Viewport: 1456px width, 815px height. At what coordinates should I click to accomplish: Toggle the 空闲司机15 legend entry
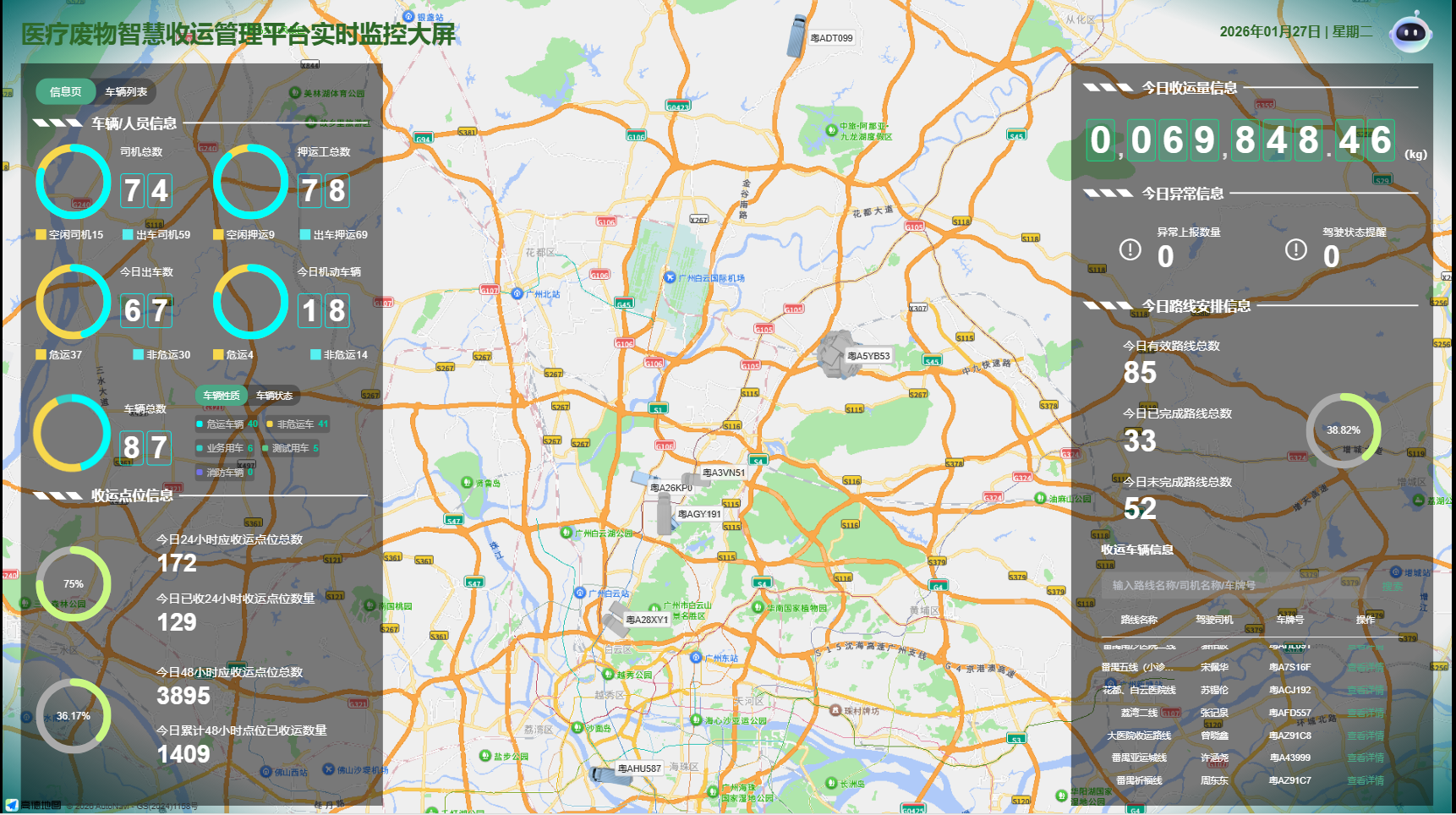(69, 235)
